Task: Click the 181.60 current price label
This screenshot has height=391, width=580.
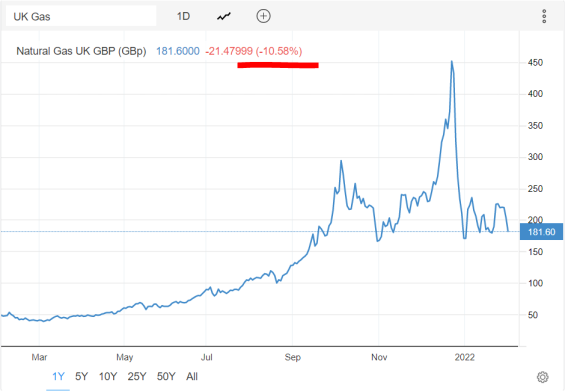Action: 541,232
